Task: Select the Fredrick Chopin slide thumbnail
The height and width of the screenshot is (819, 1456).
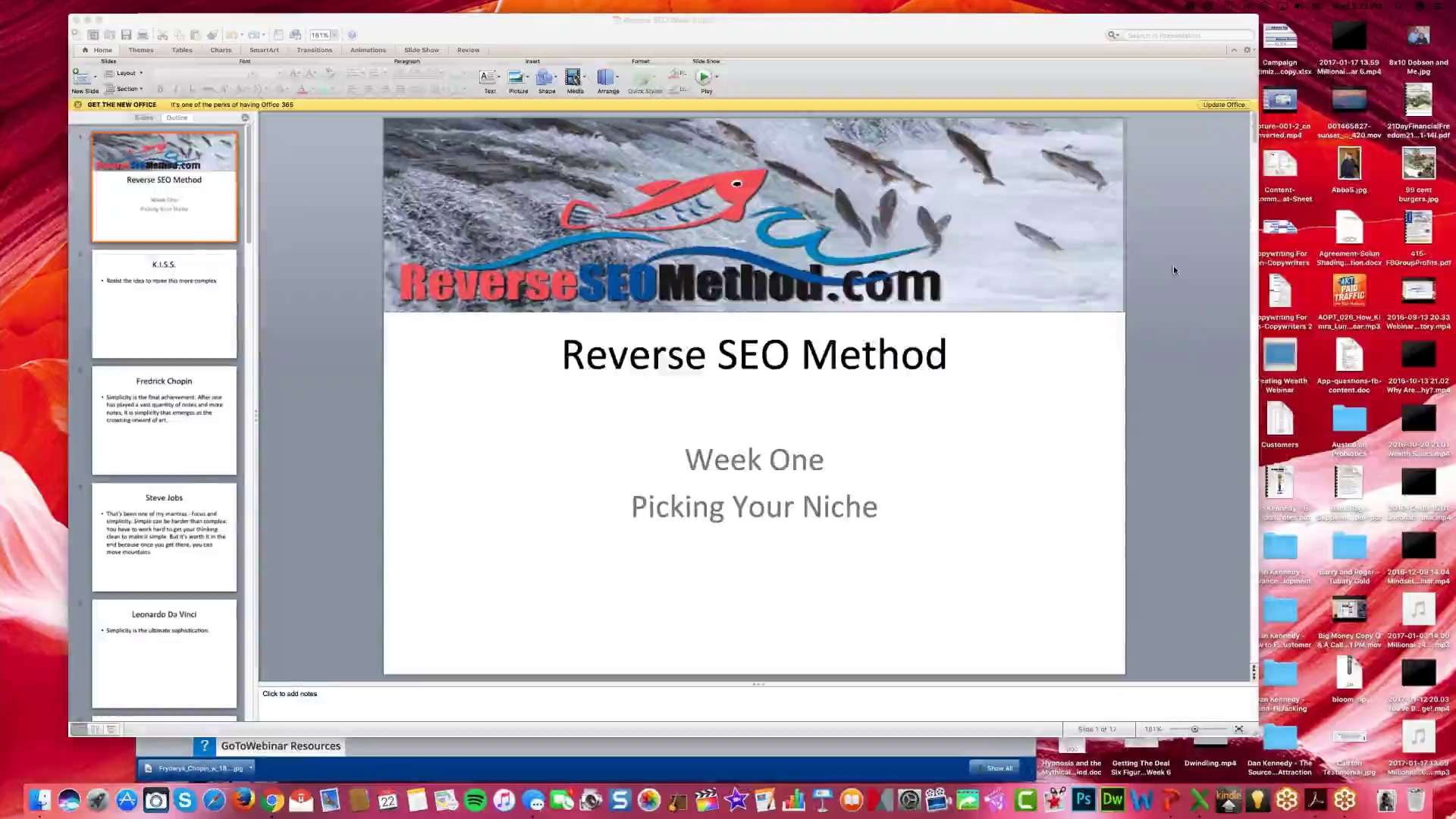Action: 165,421
